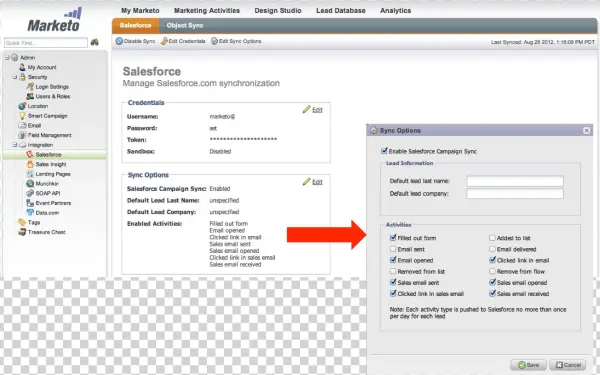Click the Marketo logo
Screen dimensions: 600x375
pyautogui.click(x=55, y=20)
